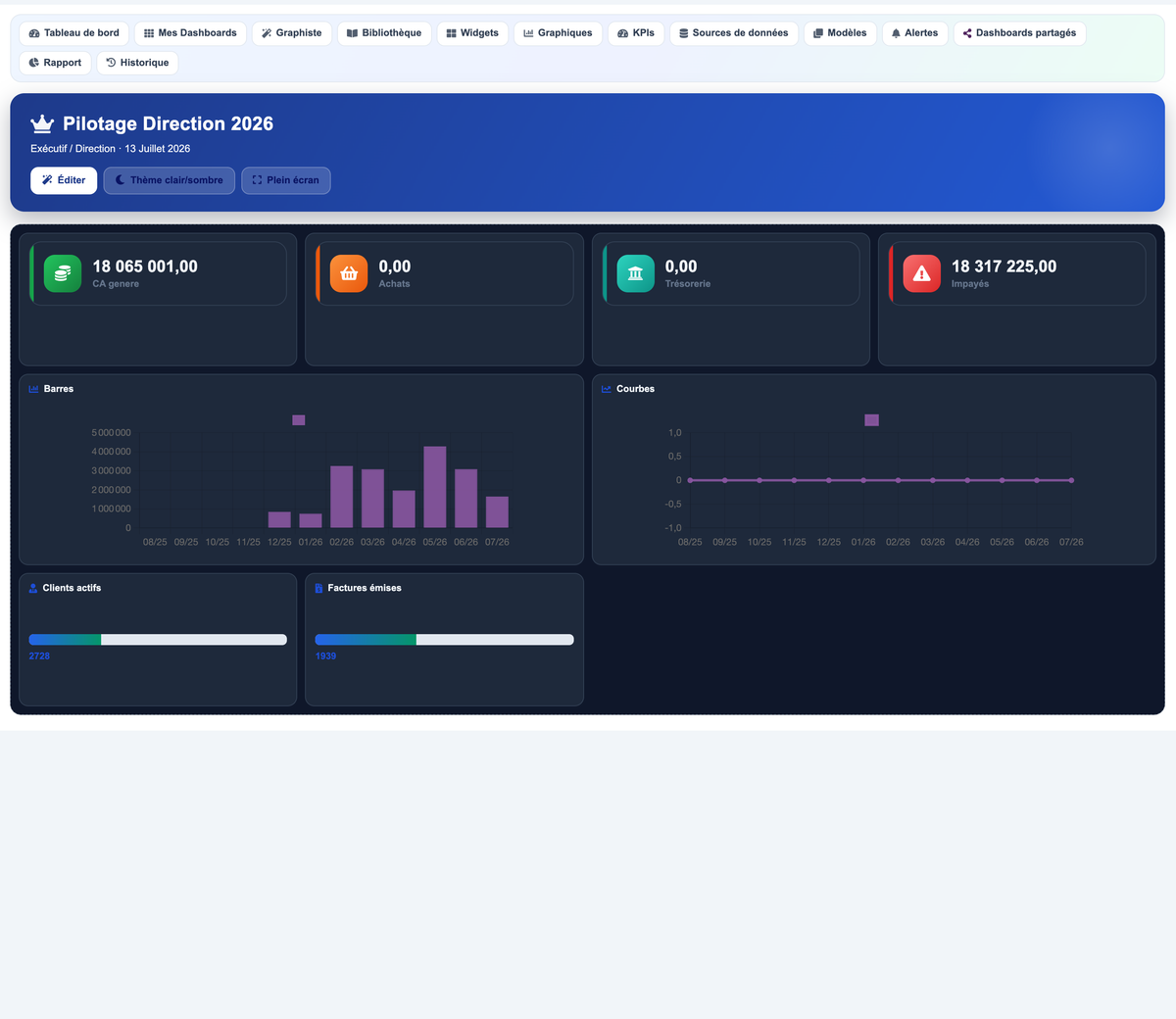Open the Modèles tab
The height and width of the screenshot is (1019, 1176).
840,33
